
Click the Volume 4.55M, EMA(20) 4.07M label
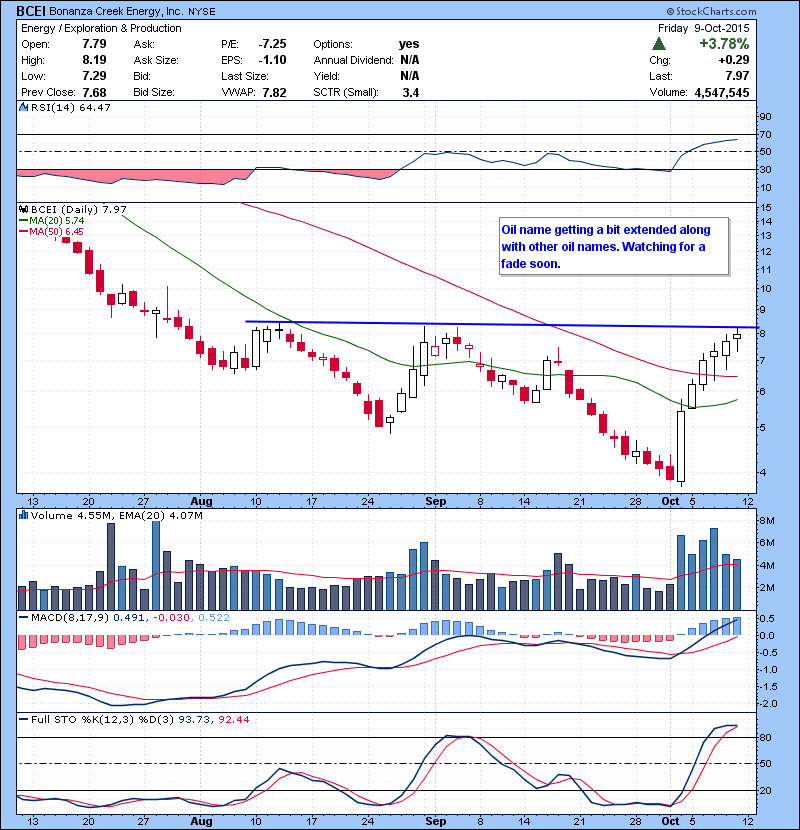116,515
